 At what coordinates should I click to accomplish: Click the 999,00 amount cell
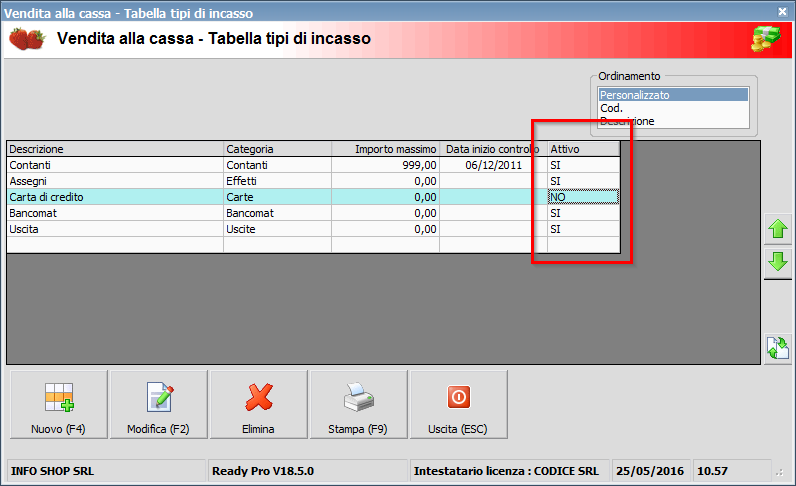coord(386,165)
